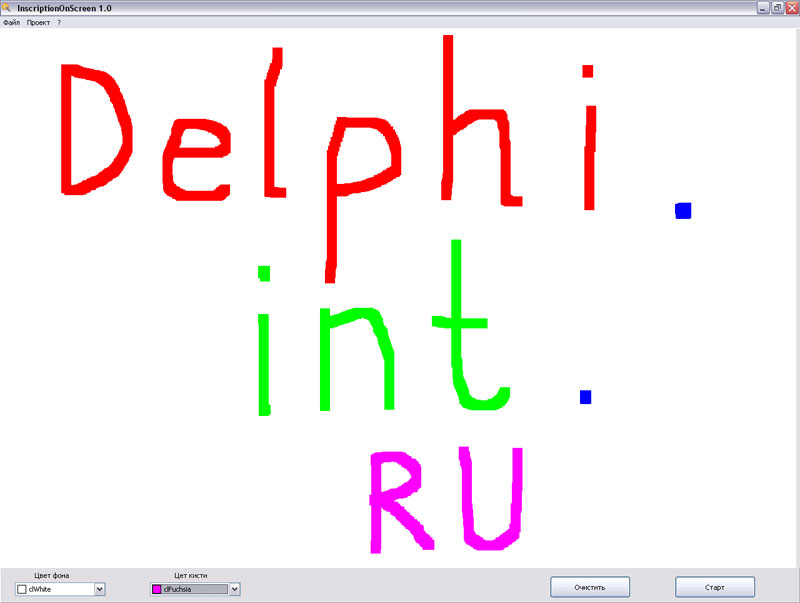Expand the brush color dropdown arrow
800x603 pixels.
(x=235, y=589)
